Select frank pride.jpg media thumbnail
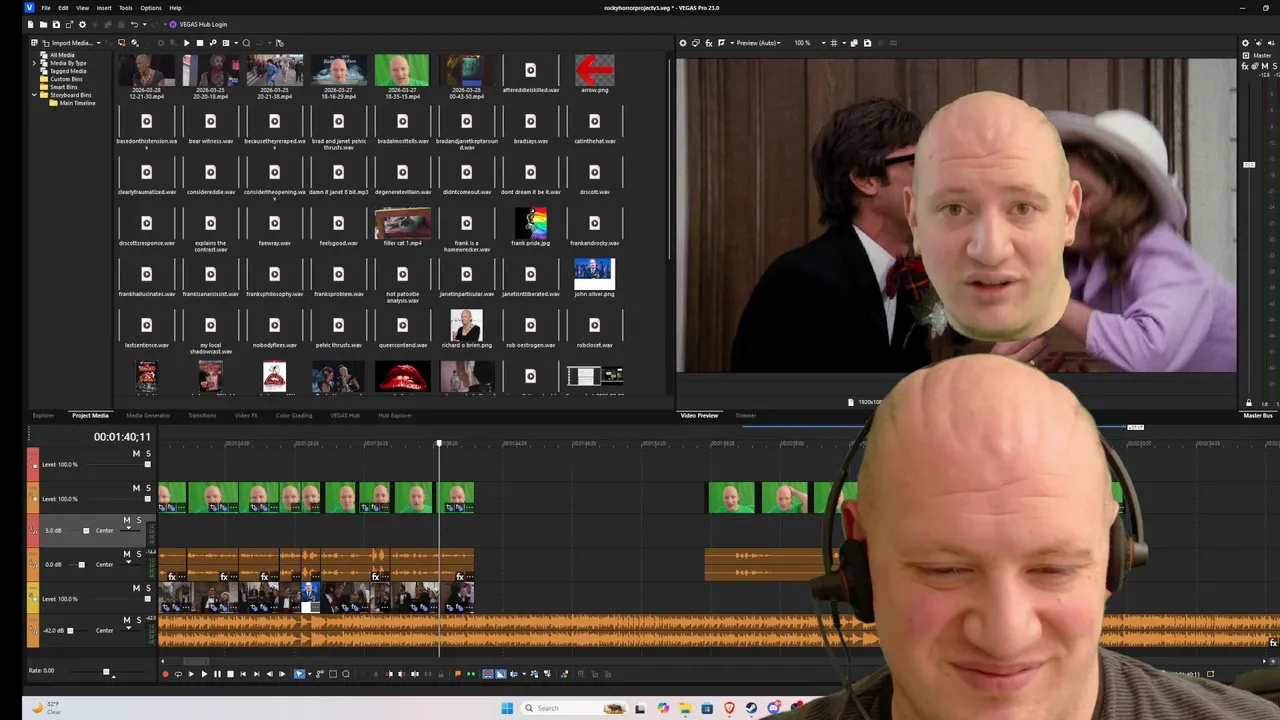The width and height of the screenshot is (1280, 720). 531,223
